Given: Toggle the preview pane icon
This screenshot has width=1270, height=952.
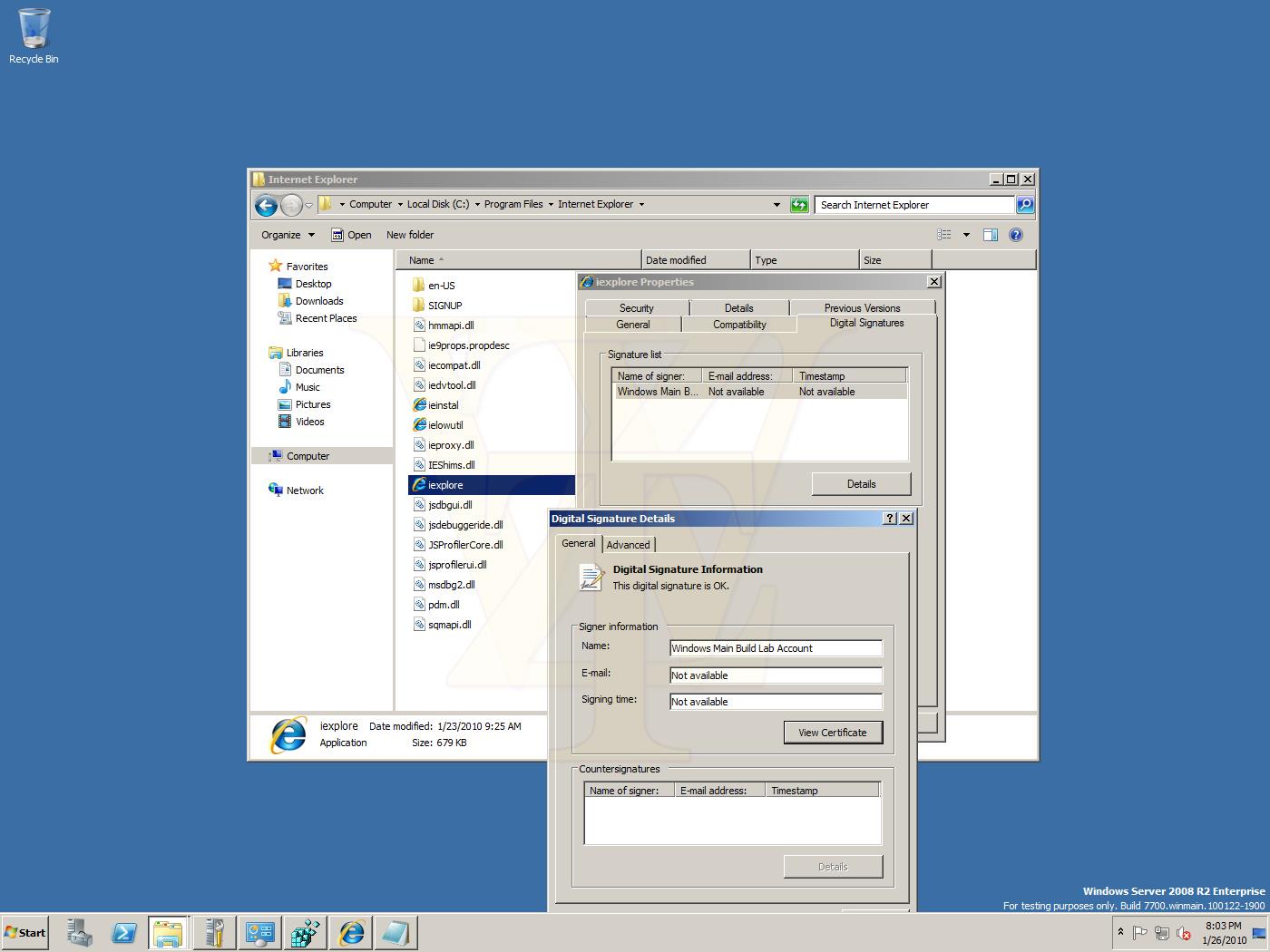Looking at the screenshot, I should coord(990,235).
